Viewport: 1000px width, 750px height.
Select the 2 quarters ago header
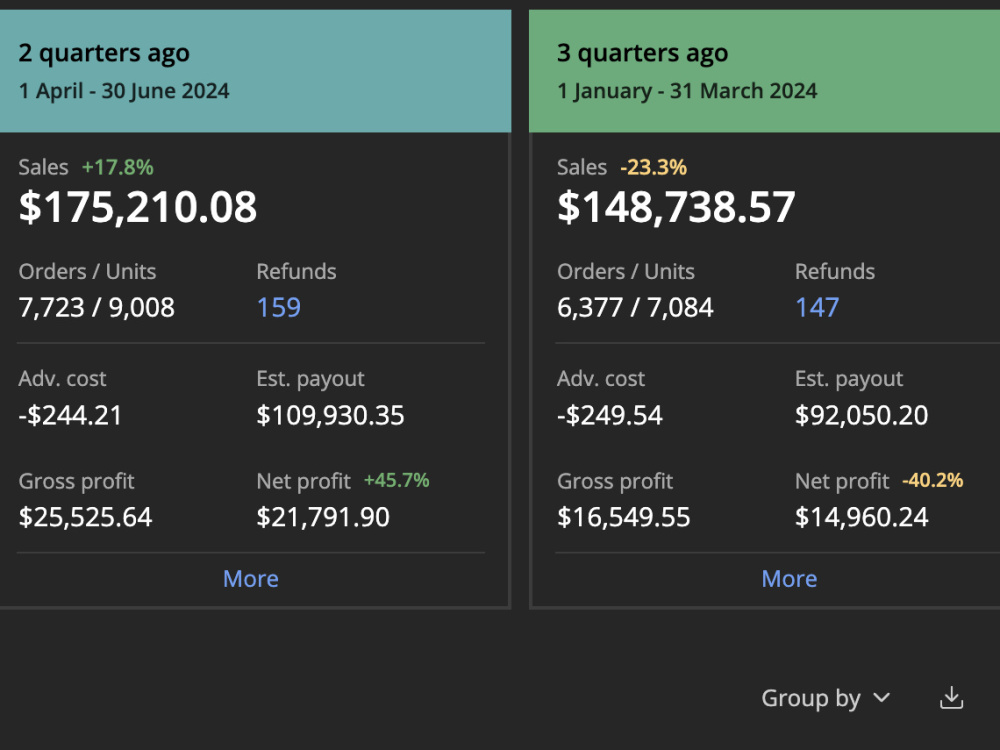click(x=255, y=71)
